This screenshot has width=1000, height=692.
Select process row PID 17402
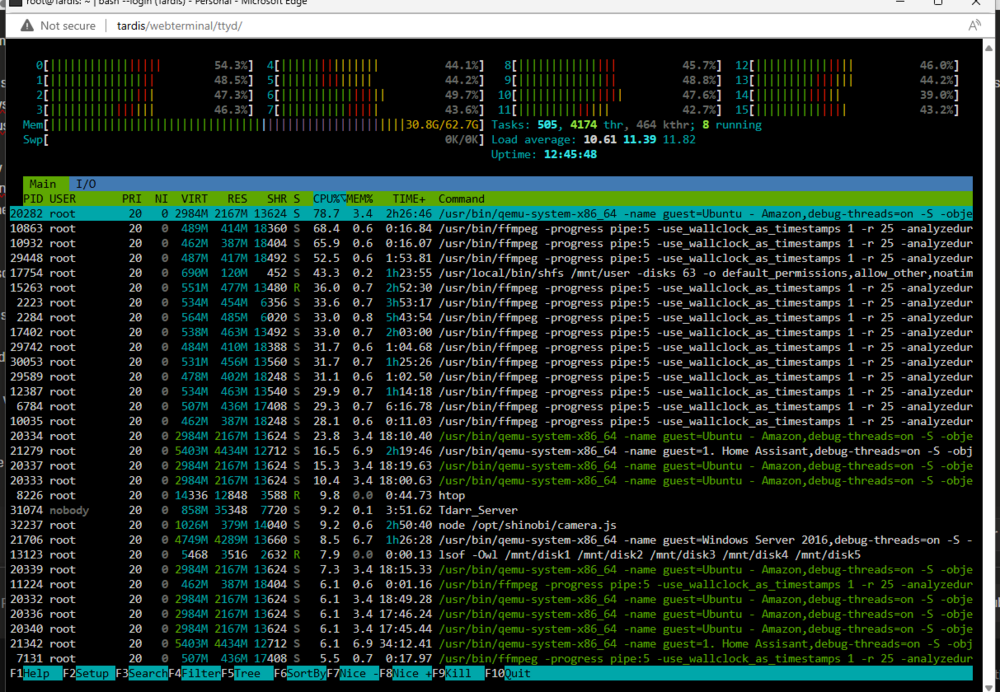coord(491,332)
